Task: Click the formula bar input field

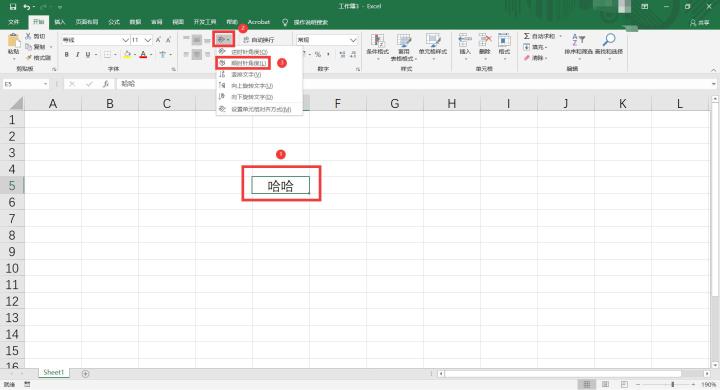Action: (413, 84)
